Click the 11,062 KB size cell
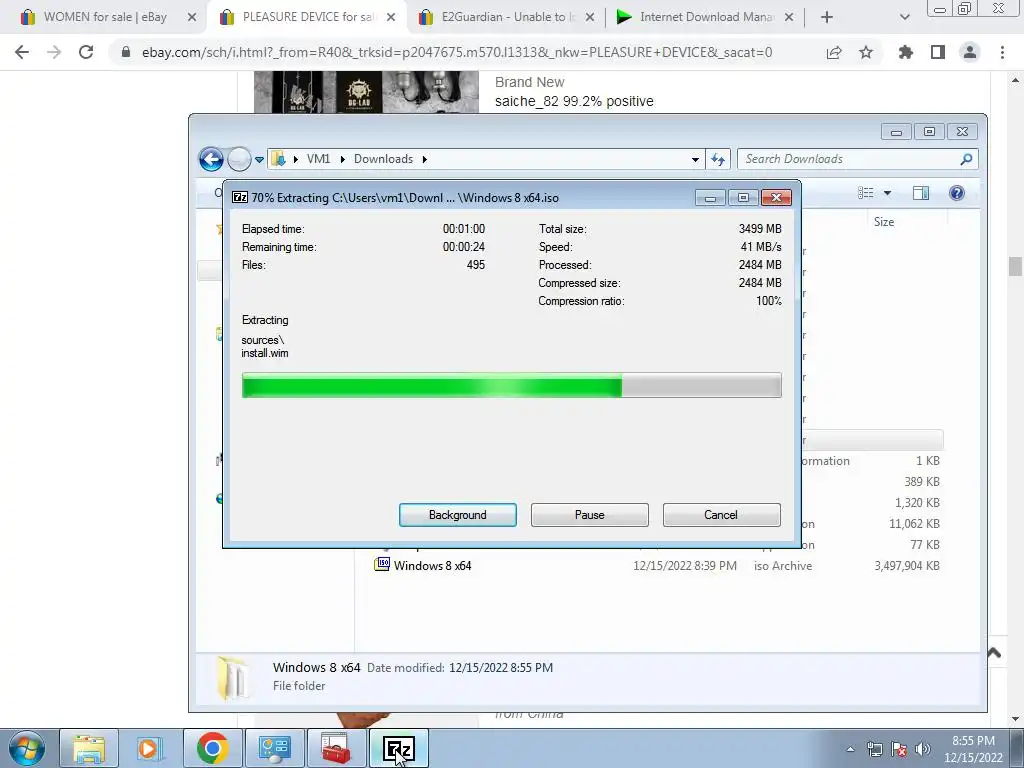 pyautogui.click(x=914, y=524)
